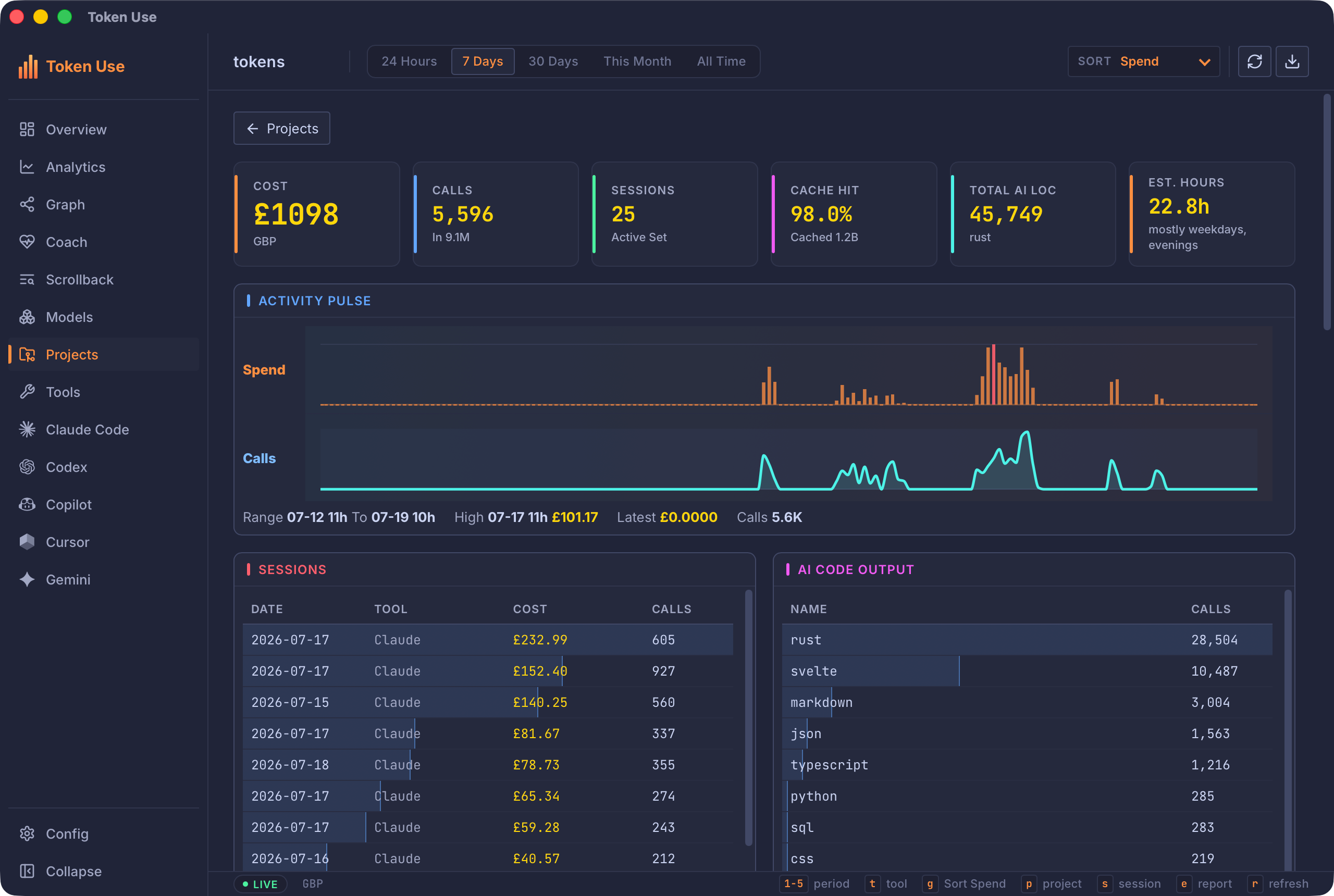Image resolution: width=1334 pixels, height=896 pixels.
Task: Click the tallest Spend bar in Activity Pulse
Action: pos(993,374)
